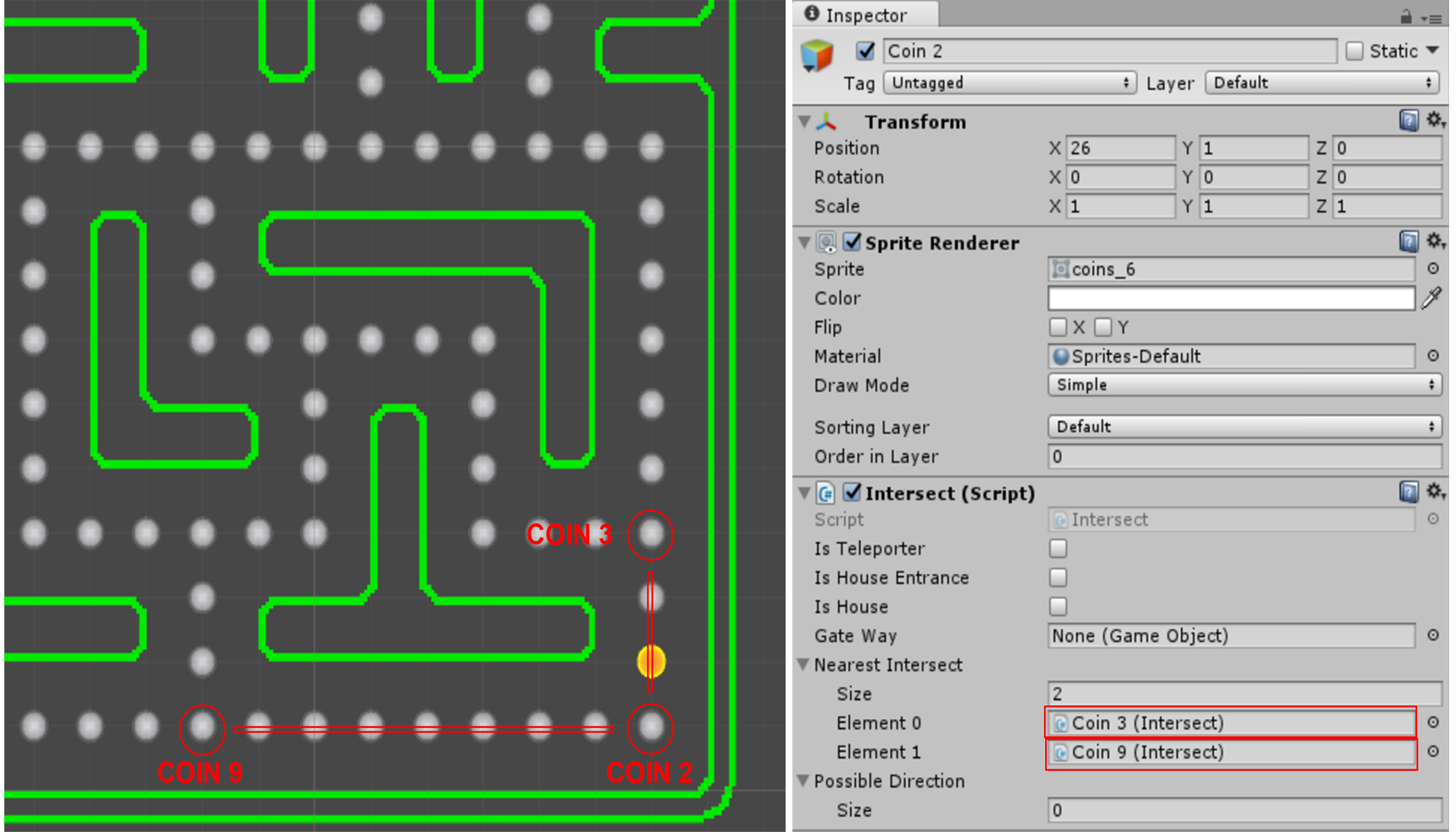Click the Element 0 object picker circle
Viewport: 1456px width, 832px height.
point(1433,722)
